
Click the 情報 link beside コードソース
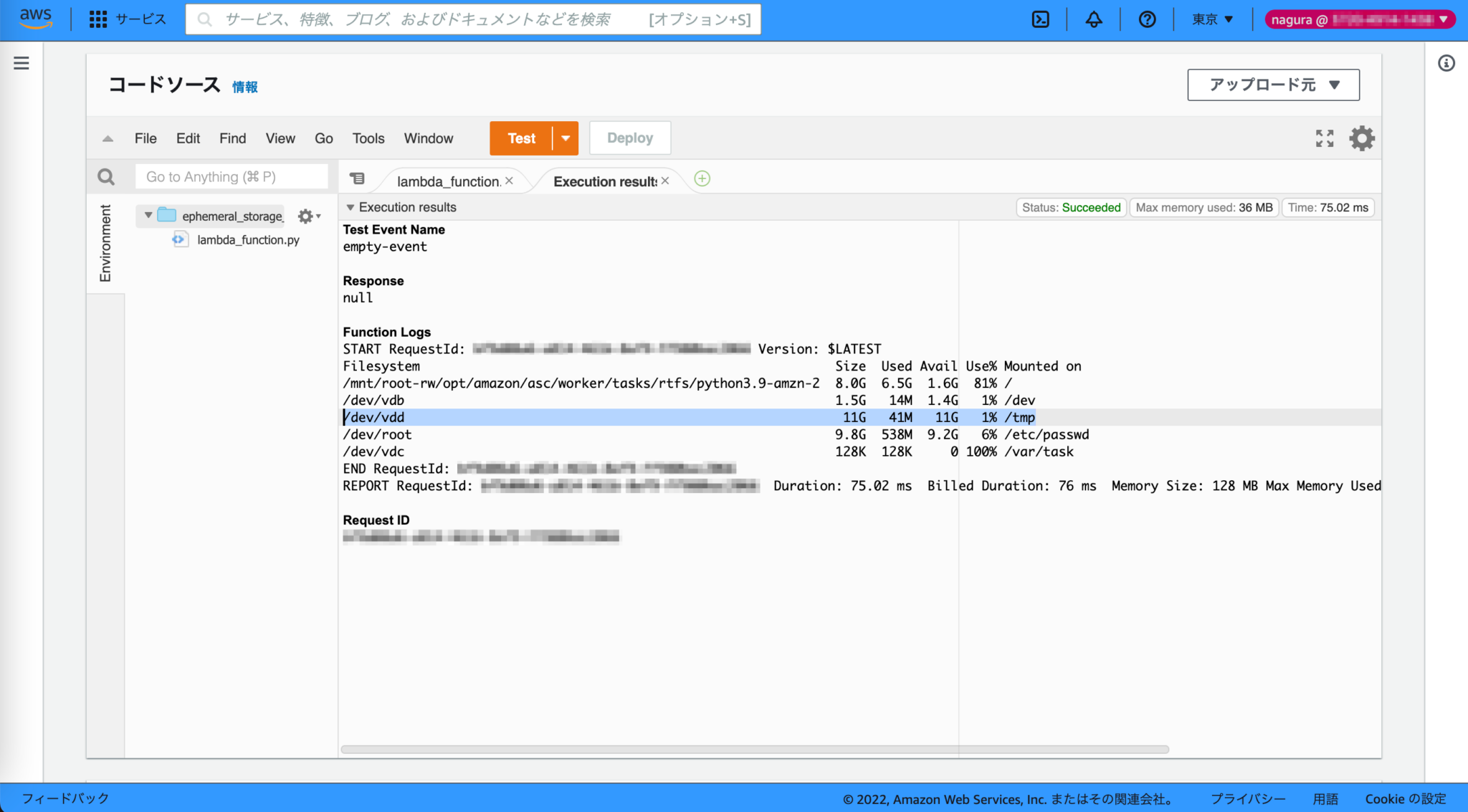click(244, 86)
